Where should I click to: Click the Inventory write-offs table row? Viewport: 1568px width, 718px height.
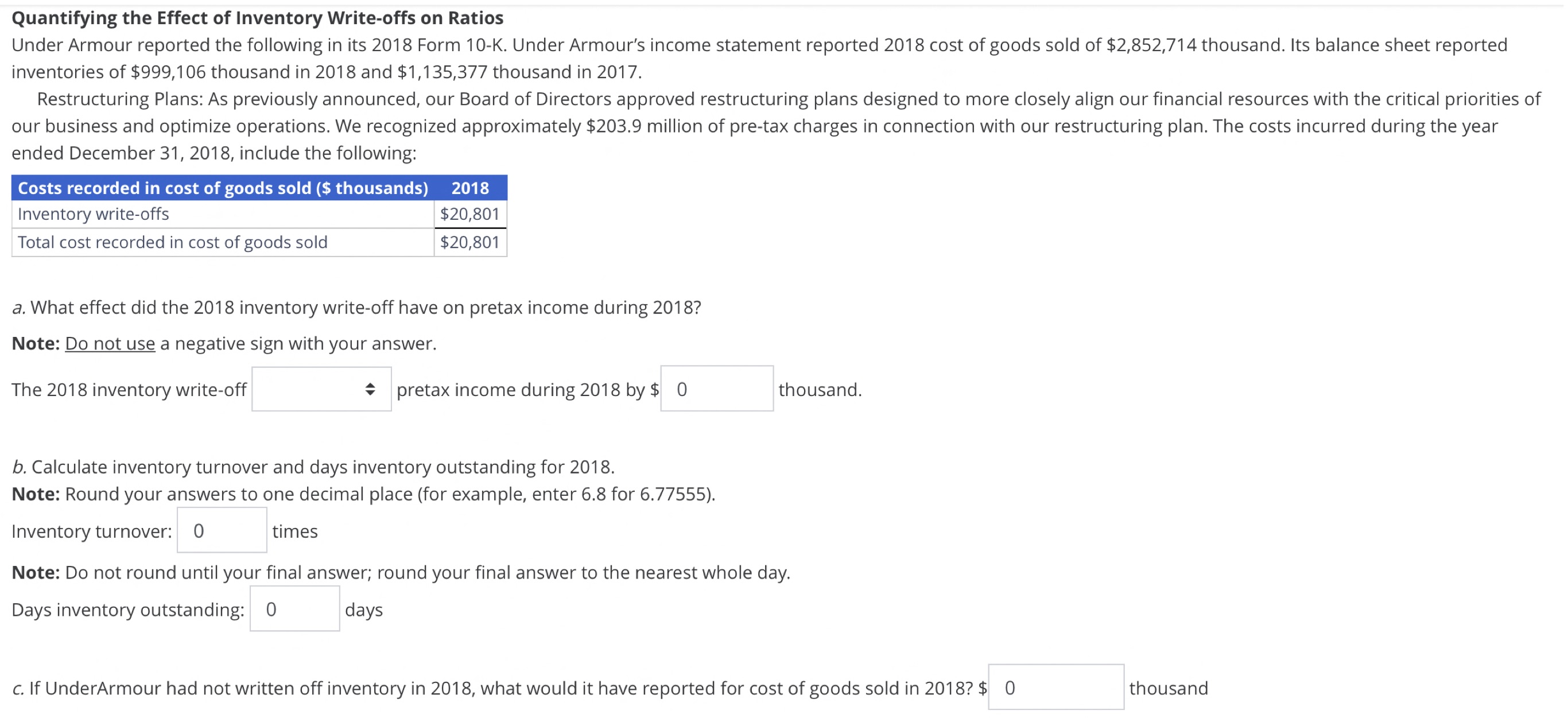pos(93,214)
